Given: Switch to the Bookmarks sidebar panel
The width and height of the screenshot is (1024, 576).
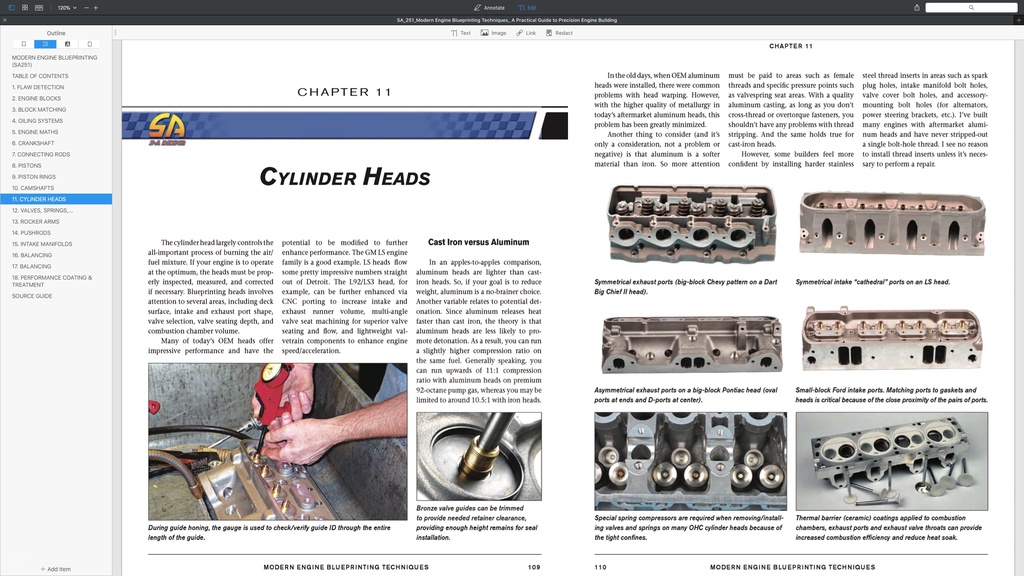Looking at the screenshot, I should [24, 43].
